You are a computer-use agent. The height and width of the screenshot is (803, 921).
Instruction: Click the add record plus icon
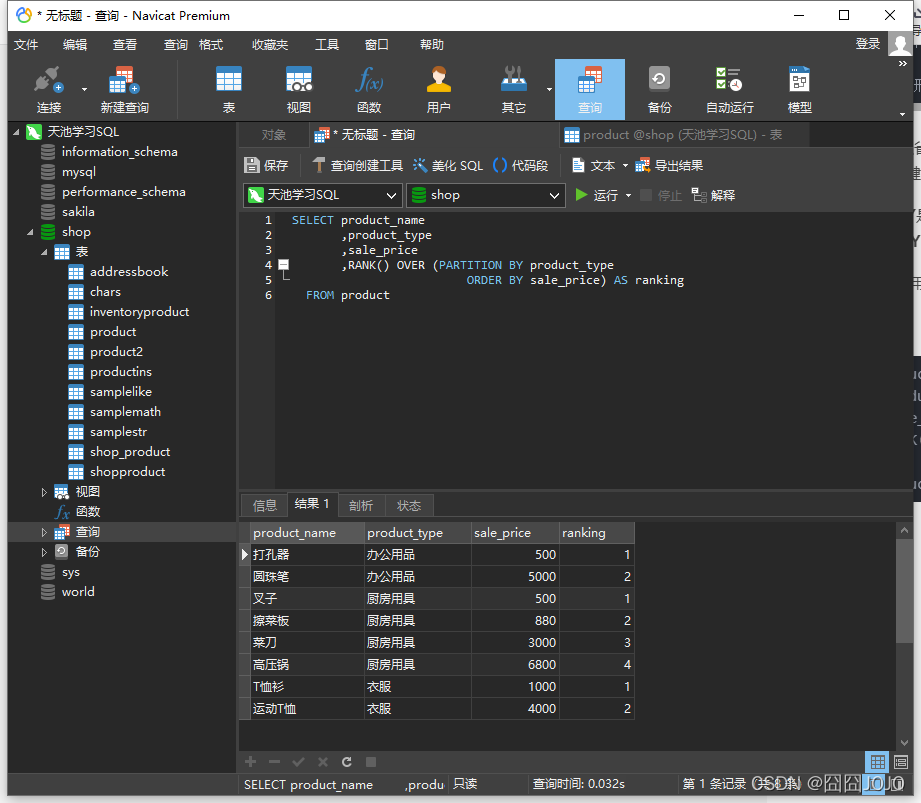point(251,762)
